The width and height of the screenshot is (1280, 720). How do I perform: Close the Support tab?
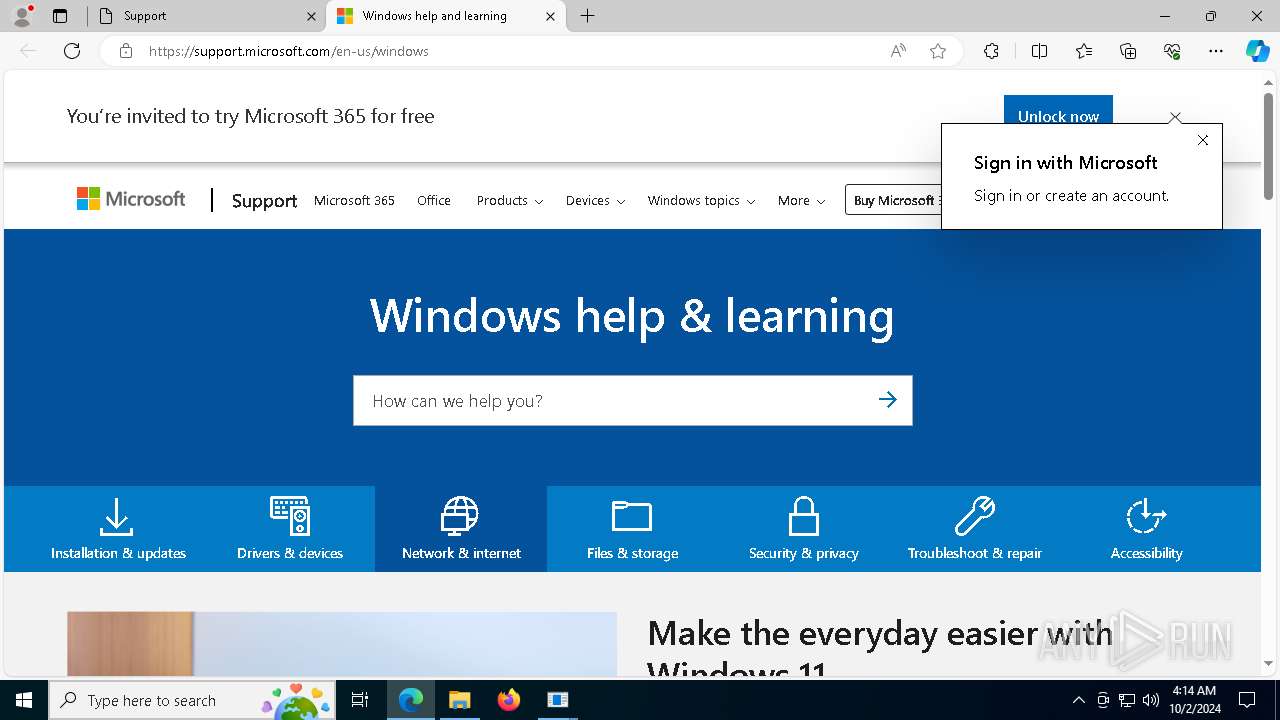(311, 16)
